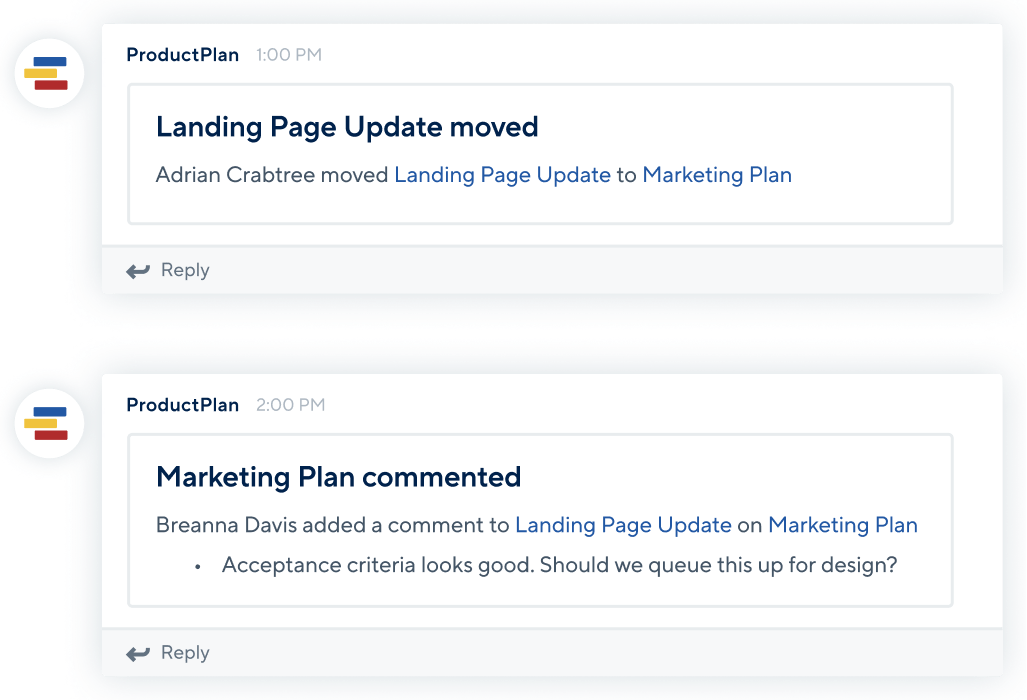Click the "Acceptance criteria looks good" comment text
The height and width of the screenshot is (700, 1027).
coord(559,565)
